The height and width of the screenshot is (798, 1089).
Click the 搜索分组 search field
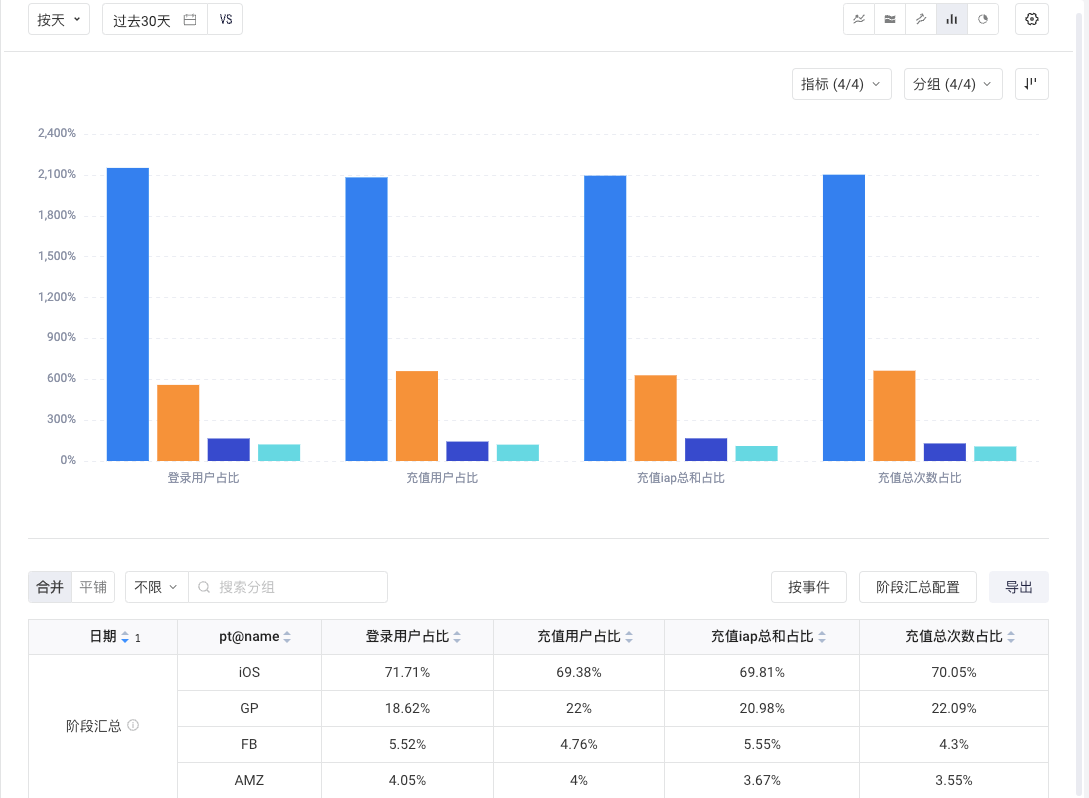(x=295, y=587)
